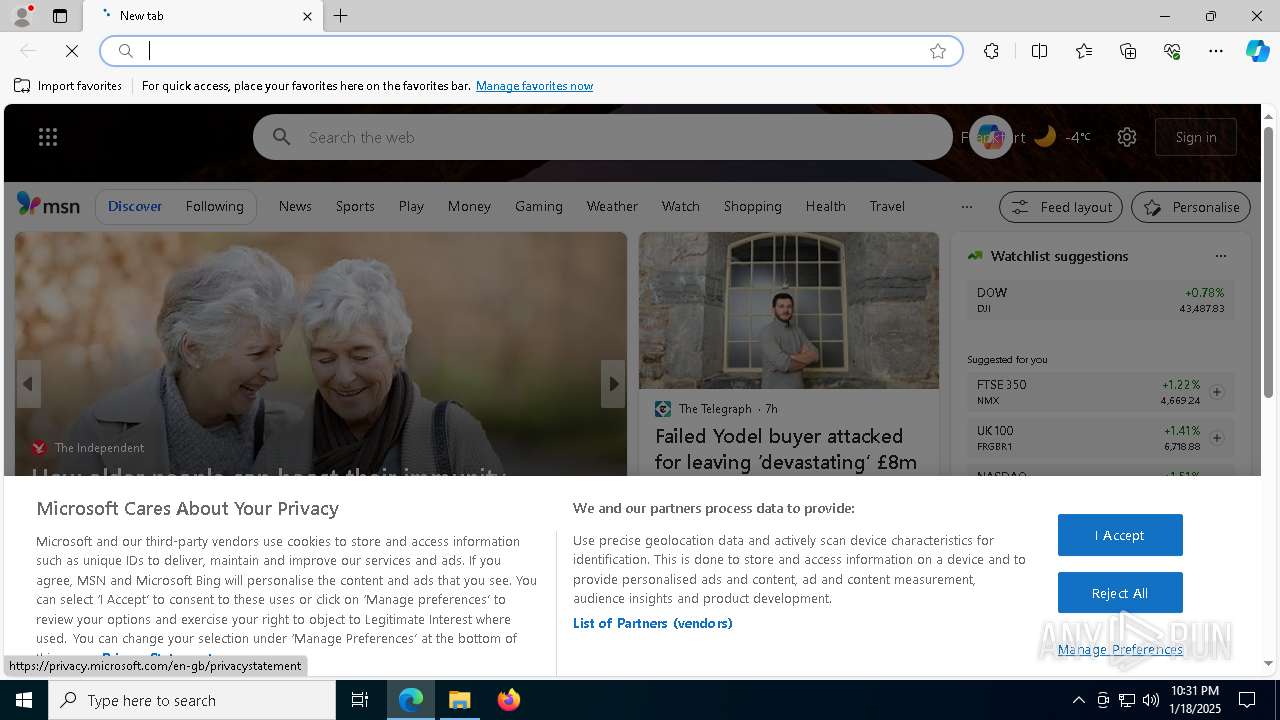
Task: Open a new tab with plus button
Action: click(341, 16)
